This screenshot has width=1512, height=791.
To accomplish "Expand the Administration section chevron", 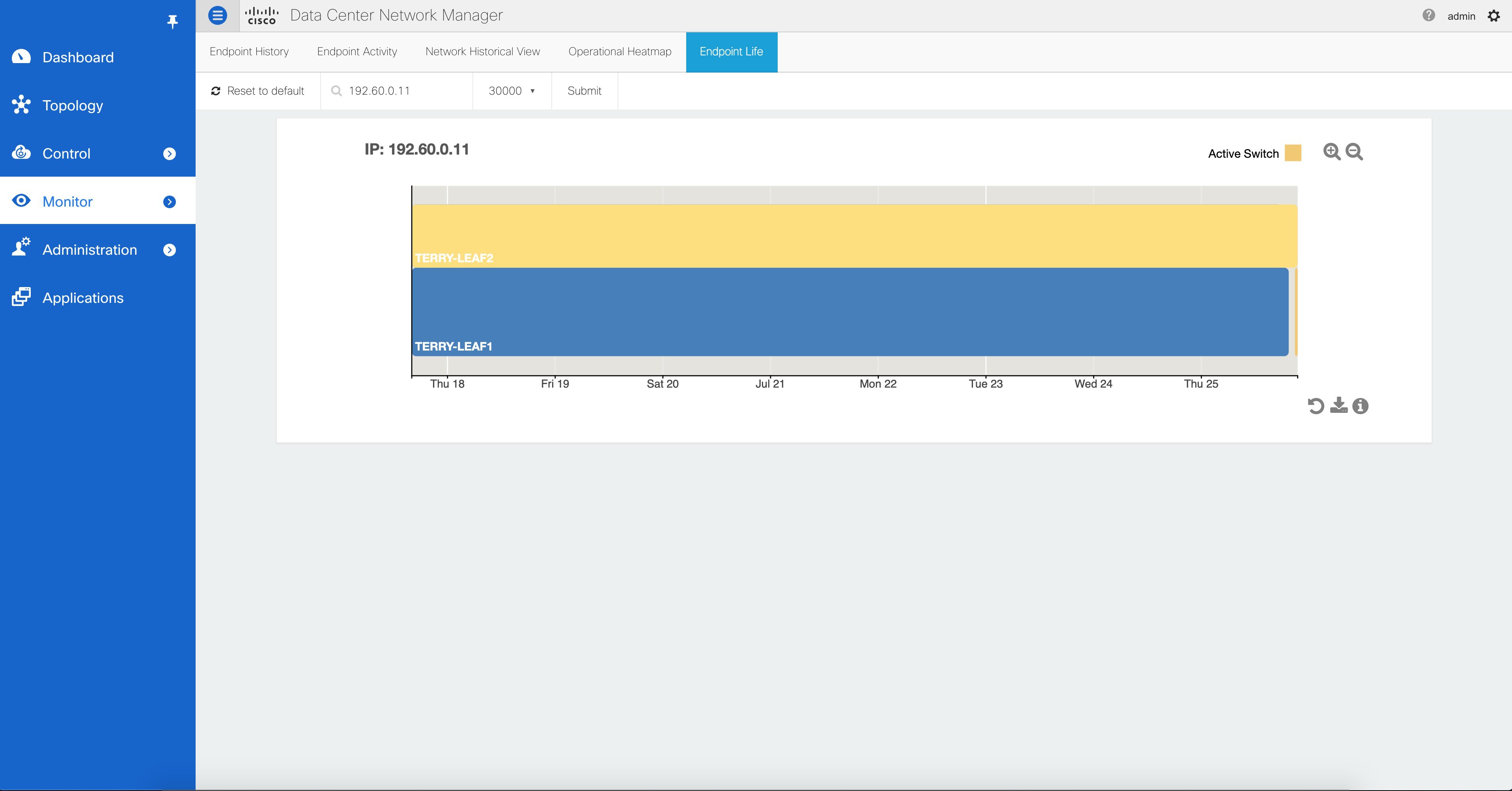I will tap(170, 250).
